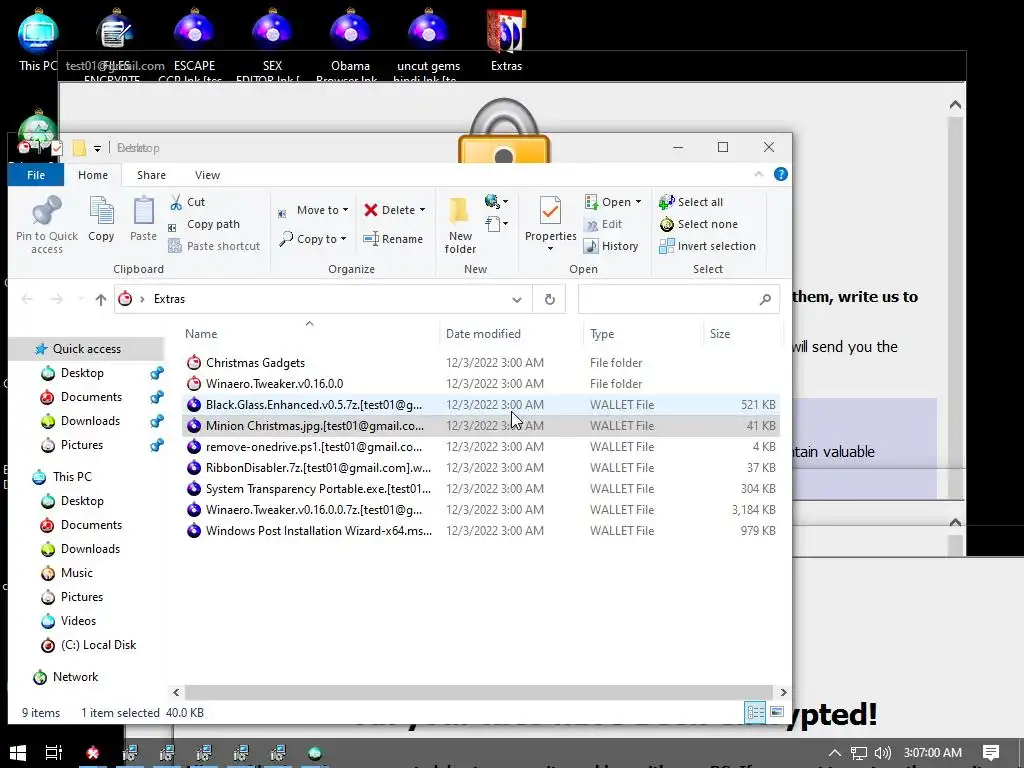Open Explorer Help icon
Screen dimensions: 1024x768
780,174
